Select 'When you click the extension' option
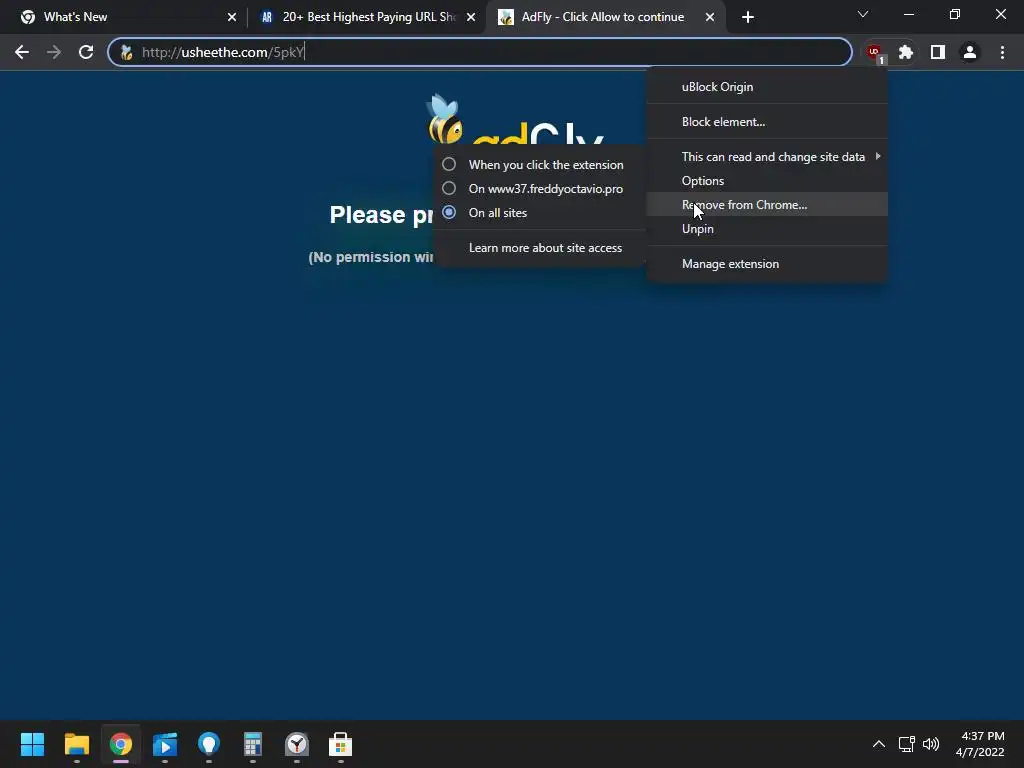This screenshot has height=768, width=1024. pyautogui.click(x=539, y=165)
